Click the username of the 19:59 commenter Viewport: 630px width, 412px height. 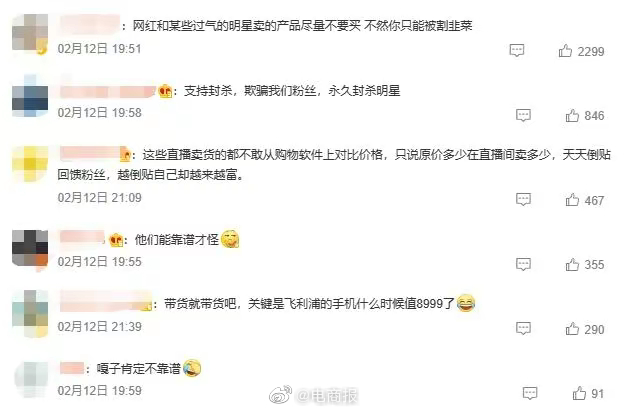click(72, 368)
